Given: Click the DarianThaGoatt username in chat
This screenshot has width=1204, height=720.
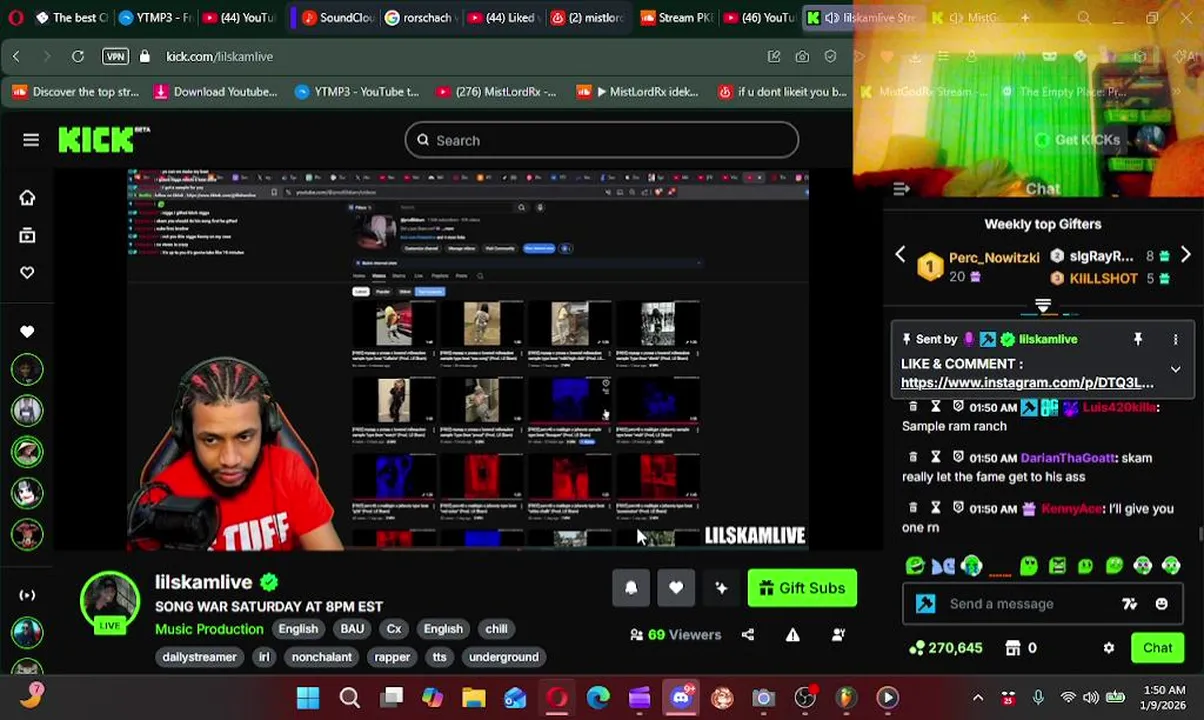Looking at the screenshot, I should pyautogui.click(x=1067, y=458).
